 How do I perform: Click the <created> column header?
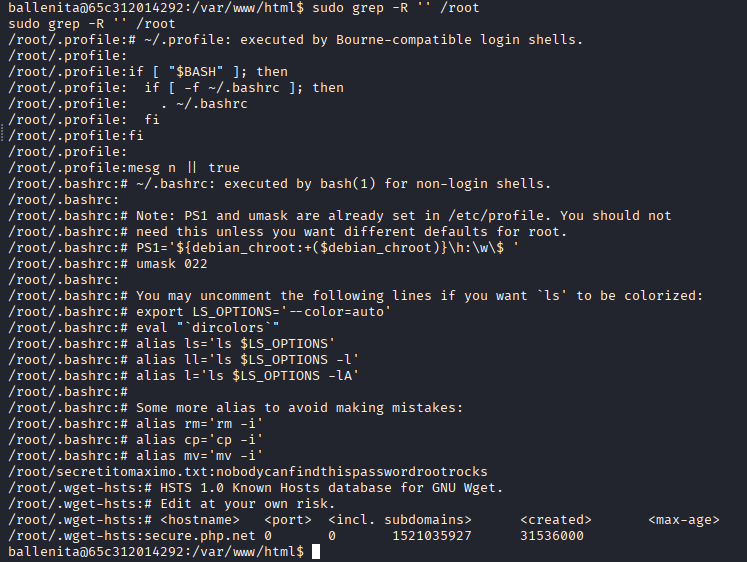pos(556,520)
